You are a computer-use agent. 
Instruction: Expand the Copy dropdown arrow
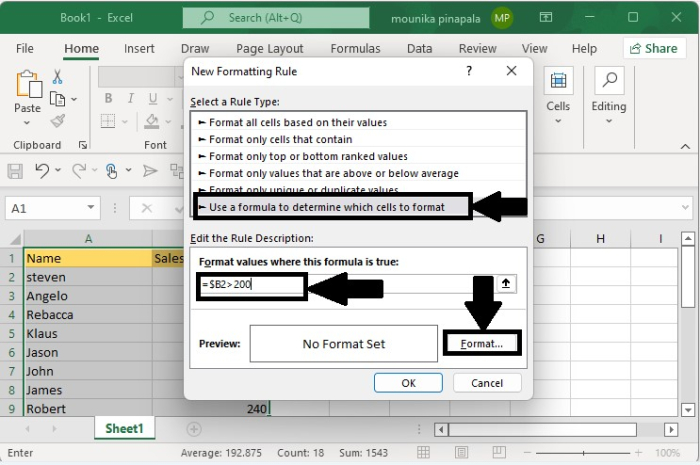[74, 99]
